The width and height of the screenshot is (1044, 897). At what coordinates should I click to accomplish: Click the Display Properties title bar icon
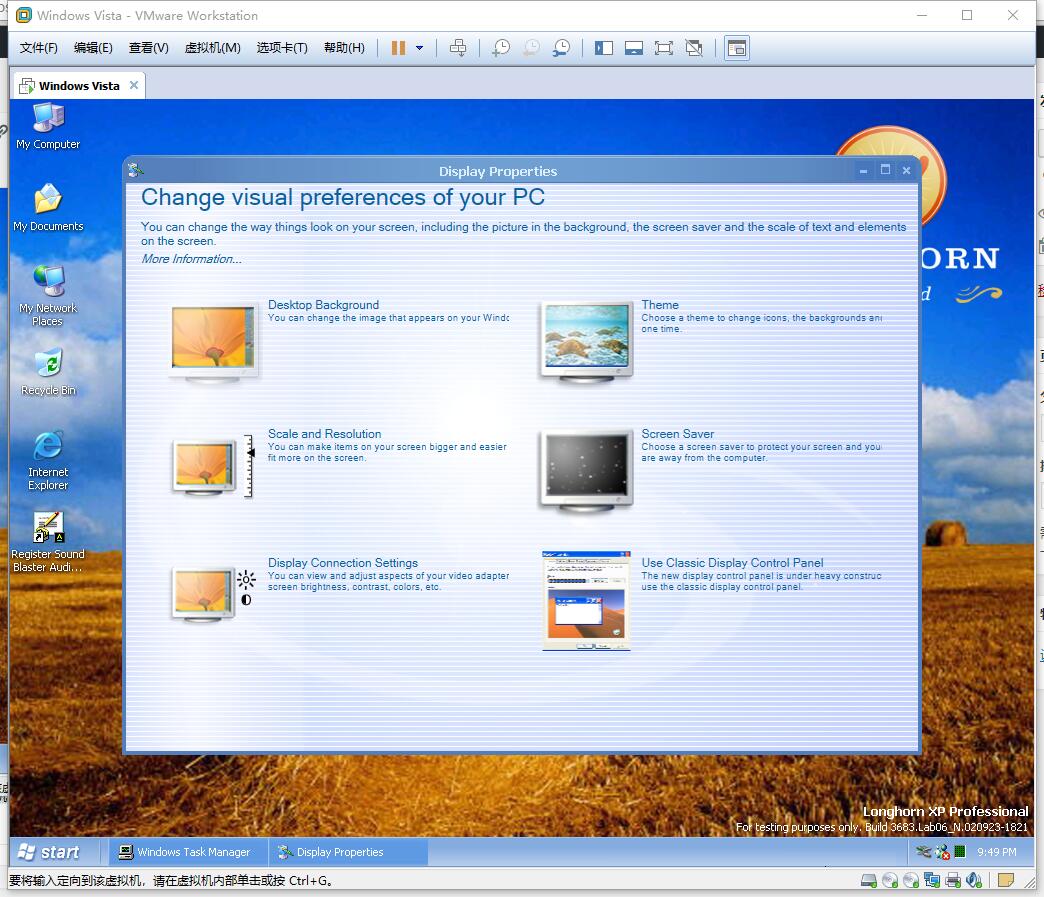pos(135,170)
